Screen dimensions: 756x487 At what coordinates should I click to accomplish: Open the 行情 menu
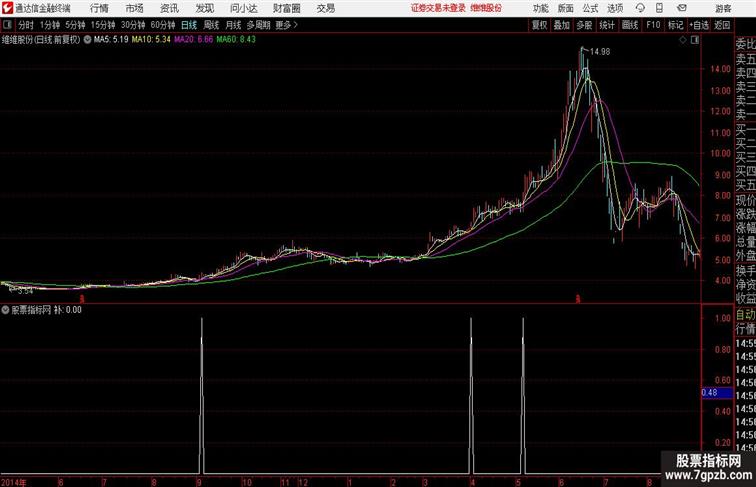pyautogui.click(x=99, y=8)
